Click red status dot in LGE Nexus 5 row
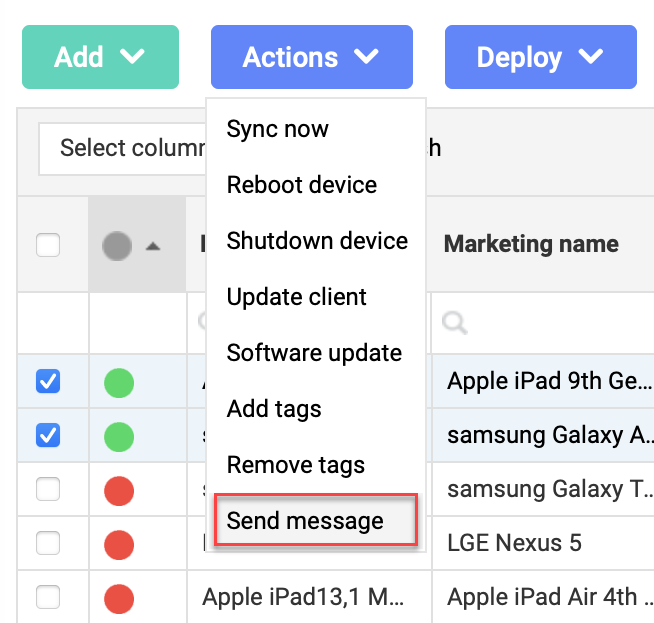The image size is (654, 623). pyautogui.click(x=118, y=544)
